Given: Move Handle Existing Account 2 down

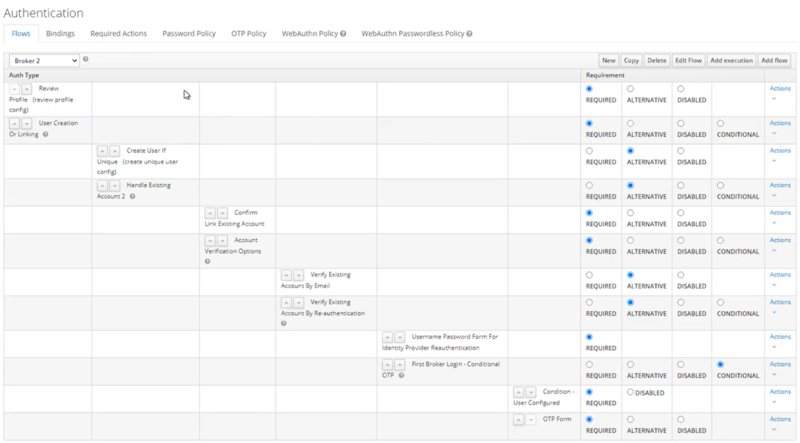Looking at the screenshot, I should point(115,186).
